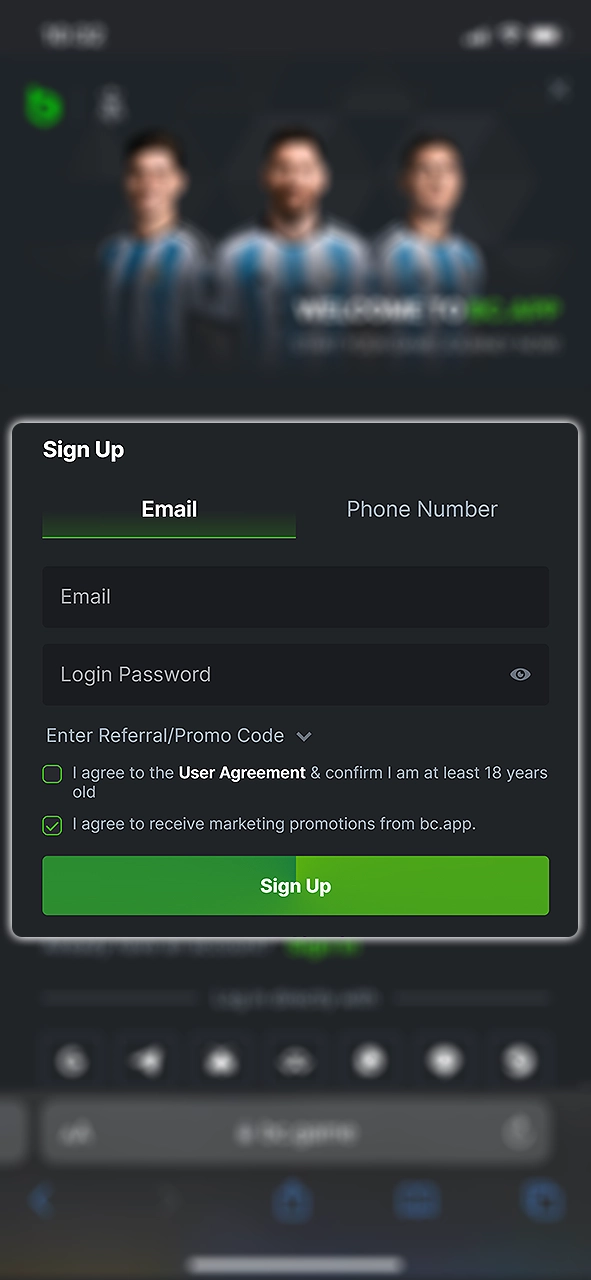Check the User Agreement confirmation box
The image size is (591, 1280).
(x=52, y=774)
